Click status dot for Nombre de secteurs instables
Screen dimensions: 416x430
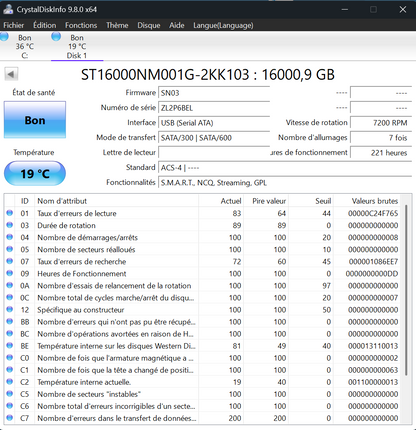click(x=9, y=393)
